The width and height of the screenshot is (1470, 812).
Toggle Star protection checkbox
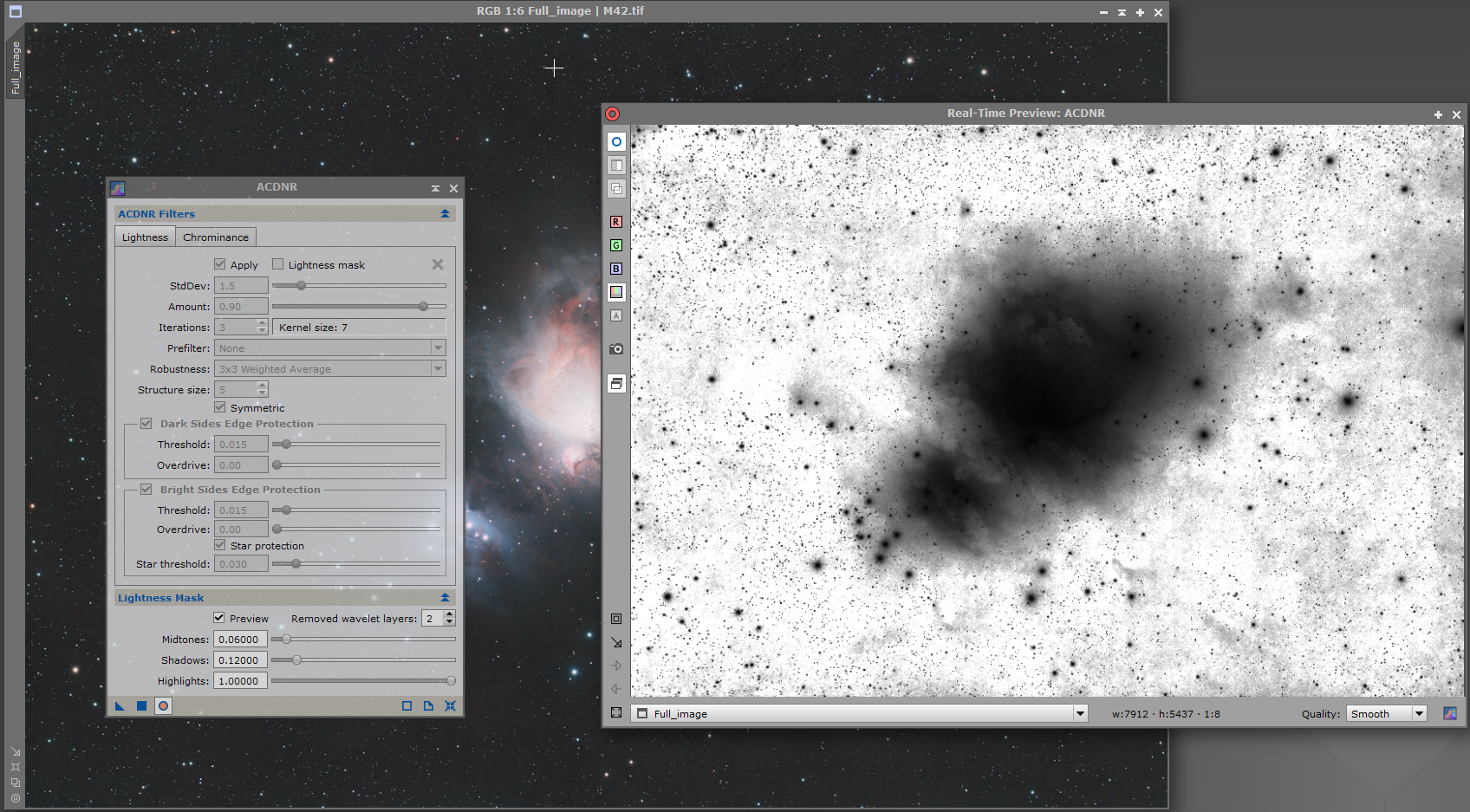[220, 545]
